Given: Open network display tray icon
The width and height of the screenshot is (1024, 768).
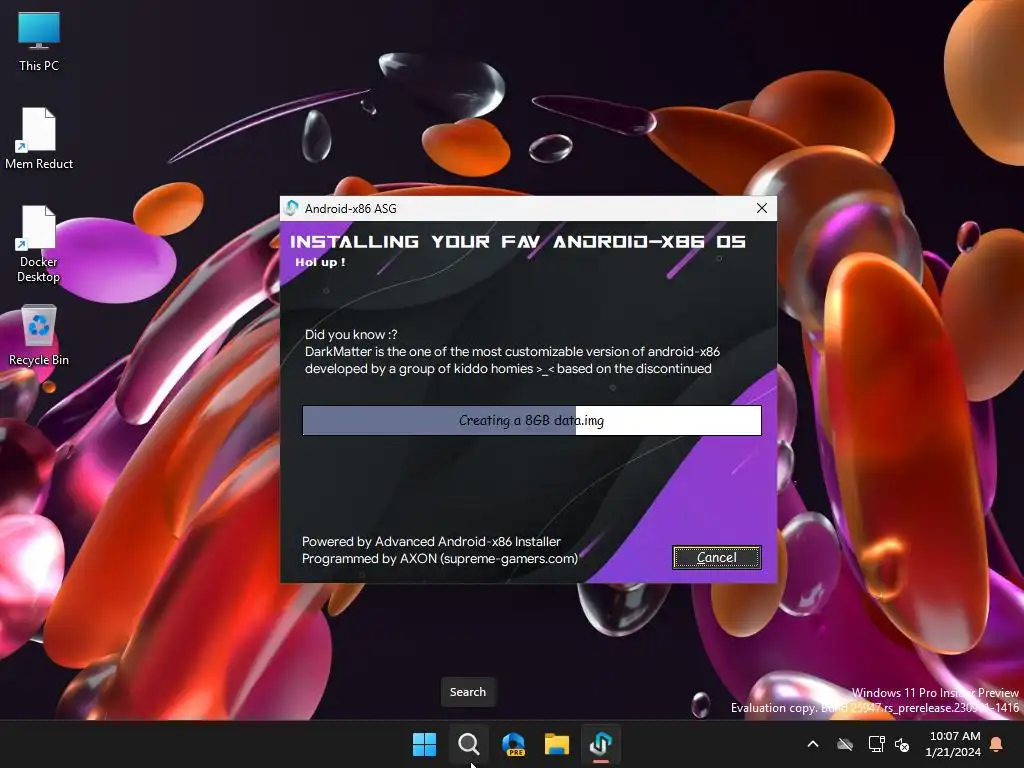Looking at the screenshot, I should click(876, 744).
